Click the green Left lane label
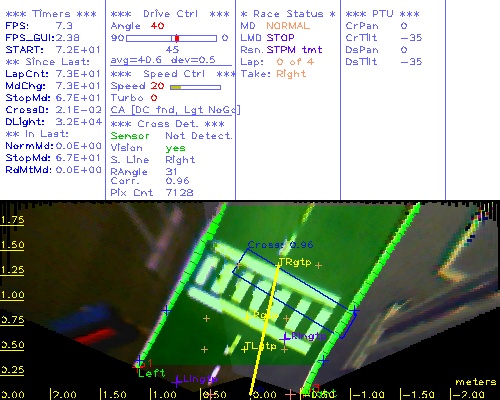500x400 pixels. tap(151, 373)
